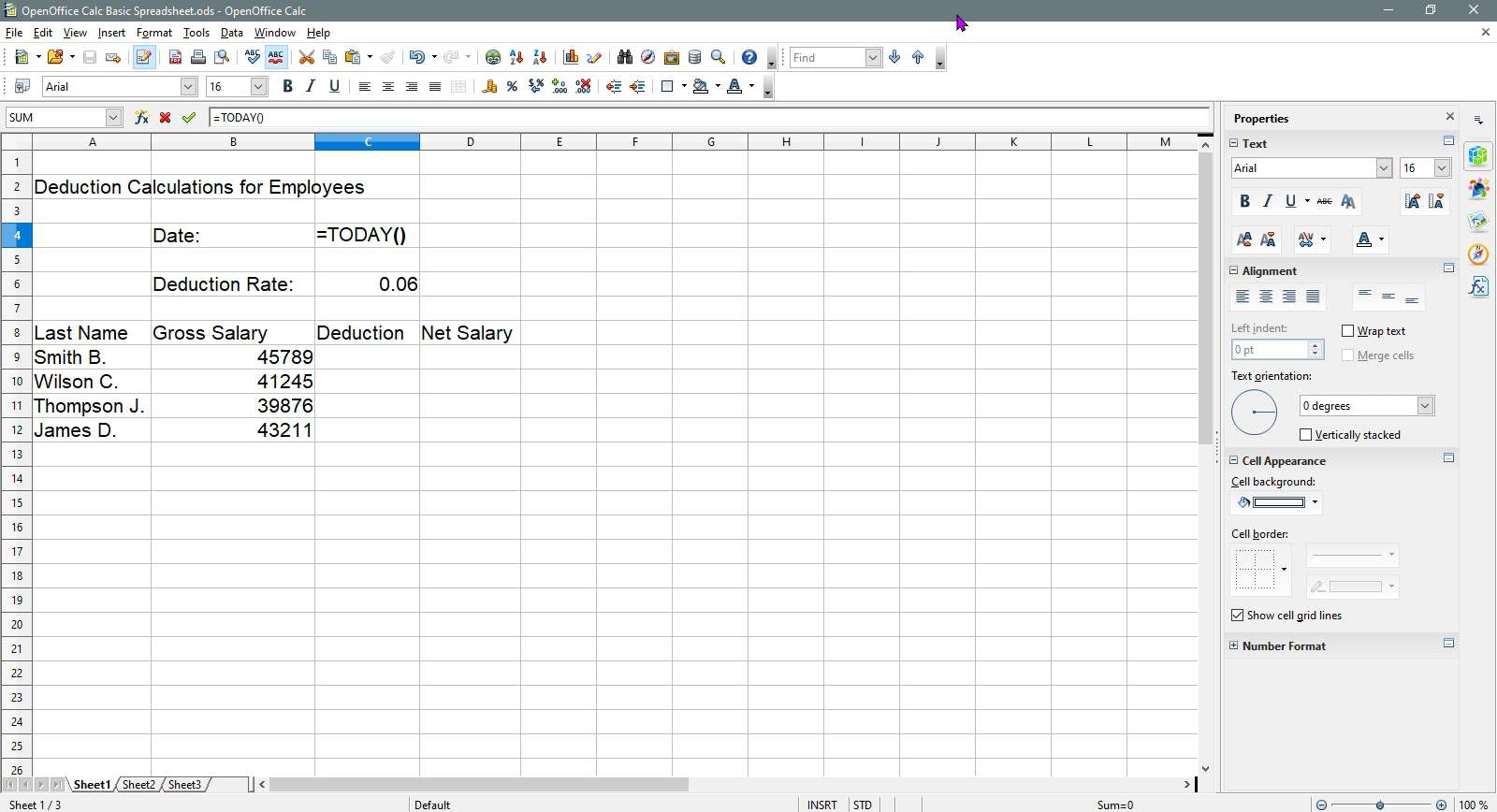
Task: Select column D header
Action: click(470, 142)
